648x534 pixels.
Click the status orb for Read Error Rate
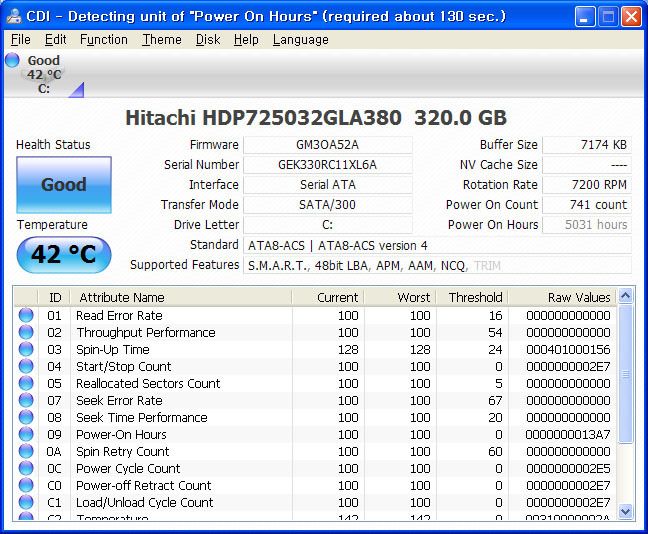[26, 315]
